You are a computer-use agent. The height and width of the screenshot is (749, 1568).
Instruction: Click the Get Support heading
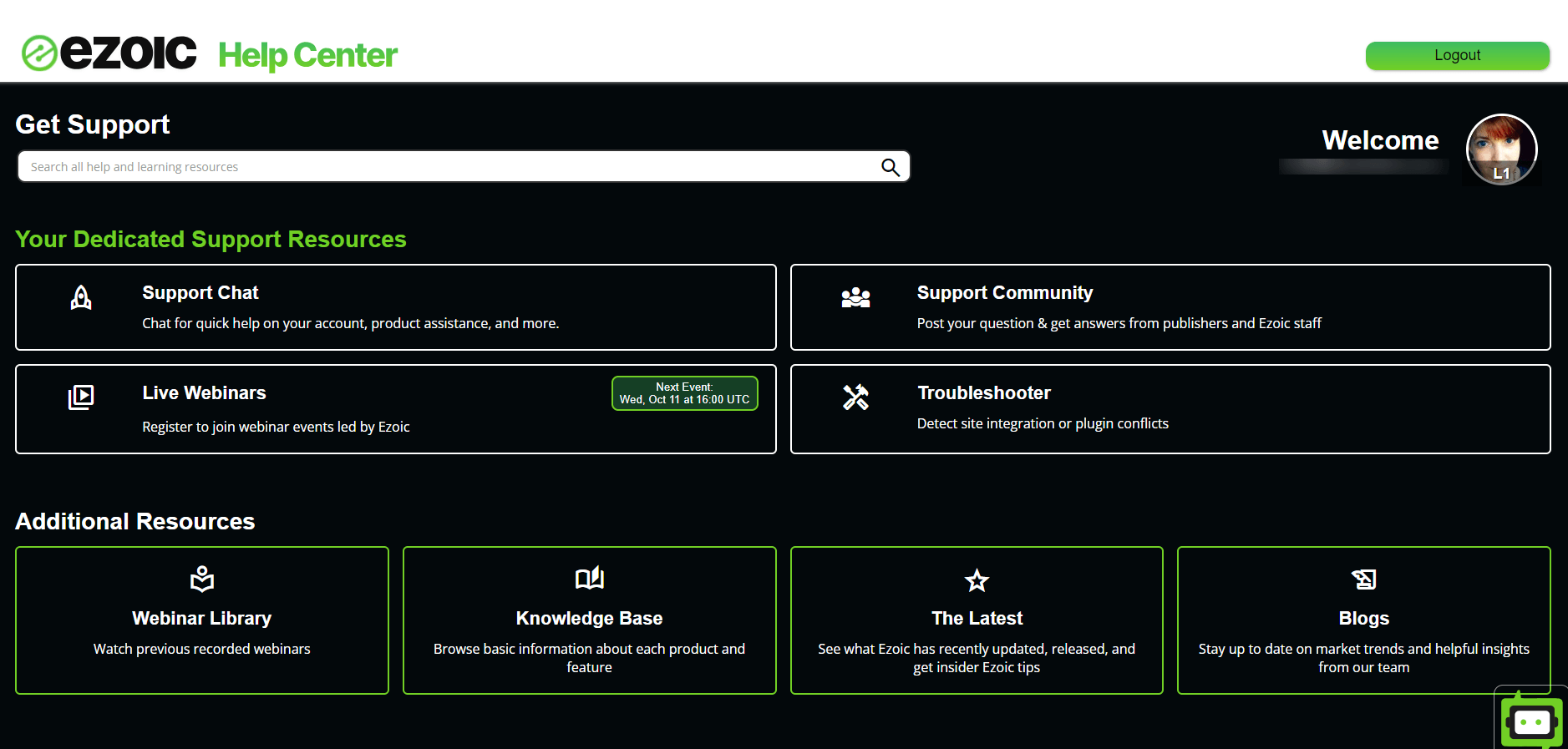click(x=93, y=125)
